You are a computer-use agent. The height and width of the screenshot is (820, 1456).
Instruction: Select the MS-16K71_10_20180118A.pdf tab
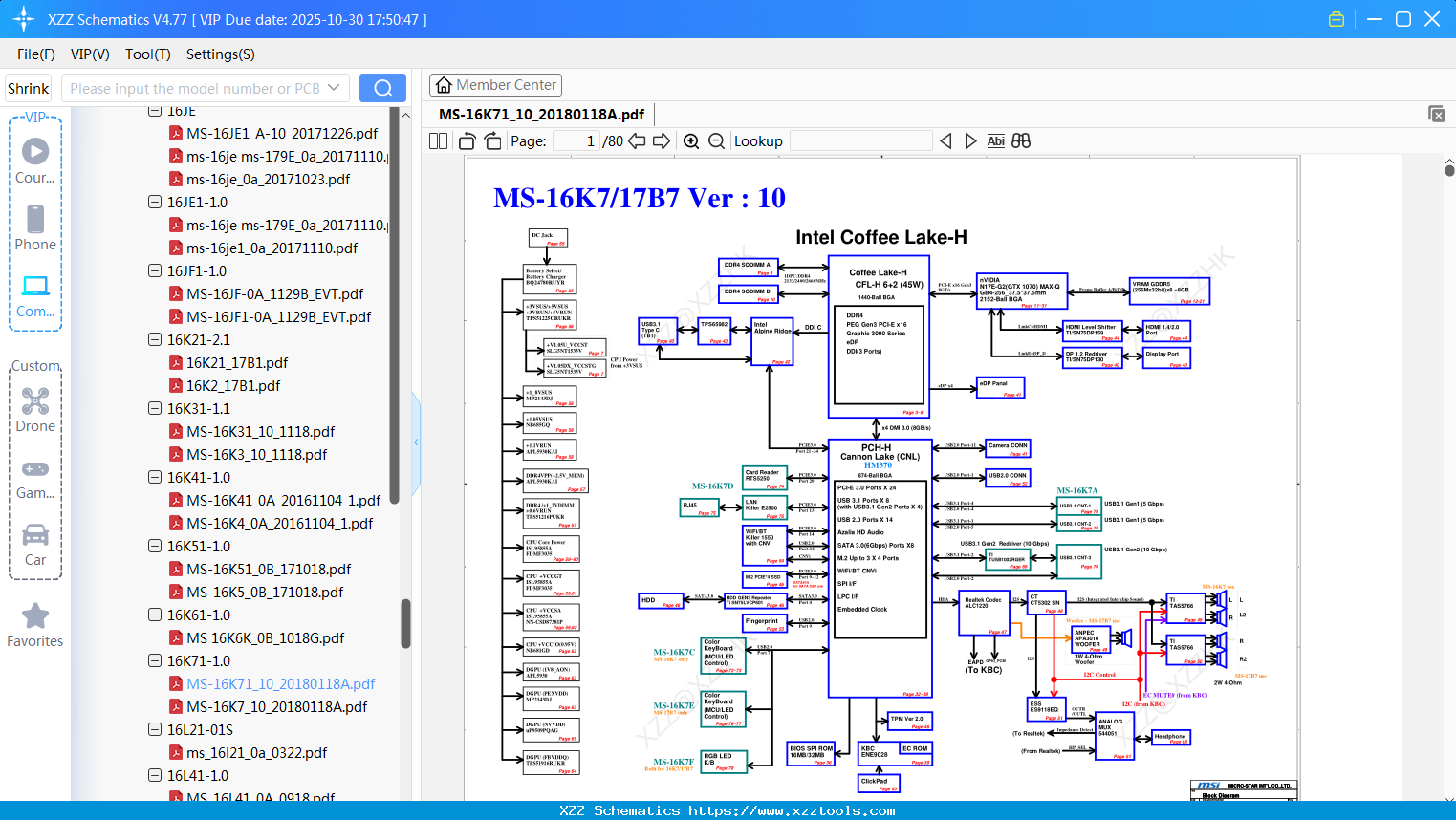pos(541,115)
